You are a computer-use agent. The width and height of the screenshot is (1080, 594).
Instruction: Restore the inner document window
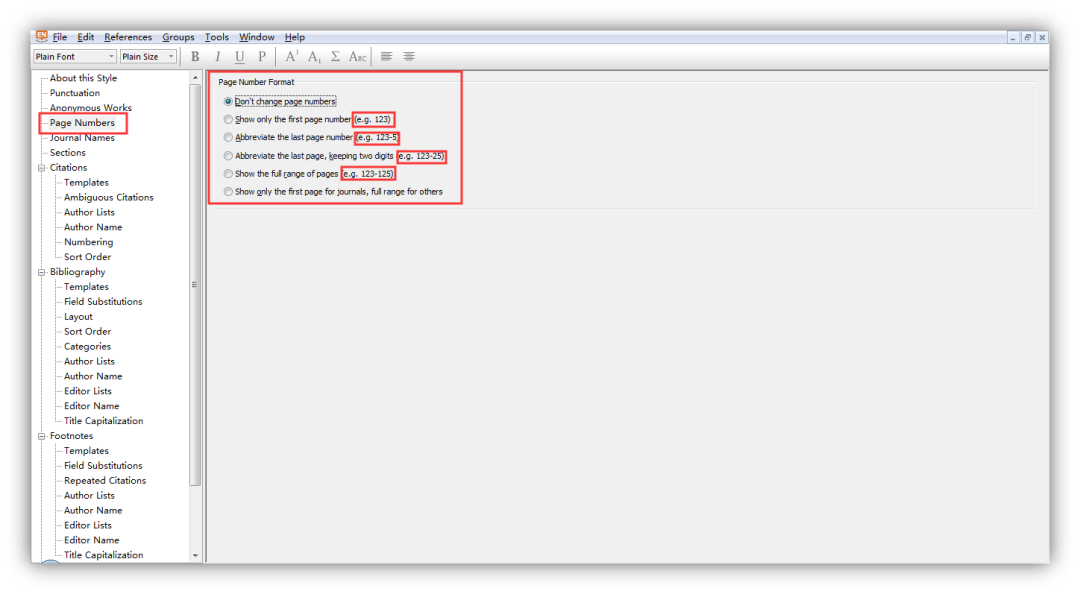pyautogui.click(x=1027, y=38)
